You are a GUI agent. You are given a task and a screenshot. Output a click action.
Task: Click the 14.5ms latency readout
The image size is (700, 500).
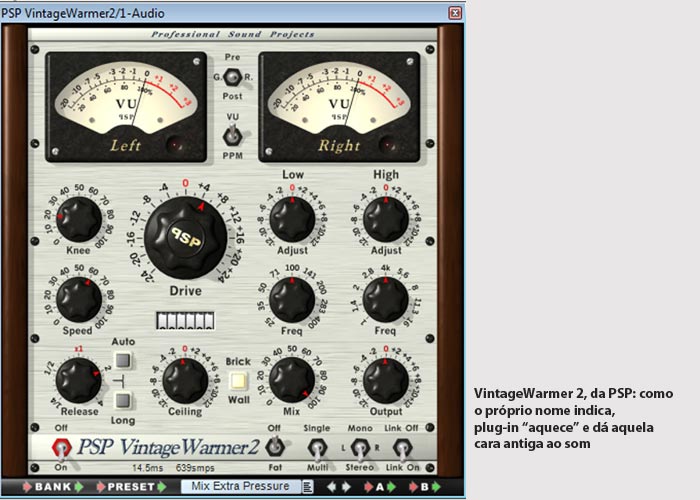pos(147,468)
